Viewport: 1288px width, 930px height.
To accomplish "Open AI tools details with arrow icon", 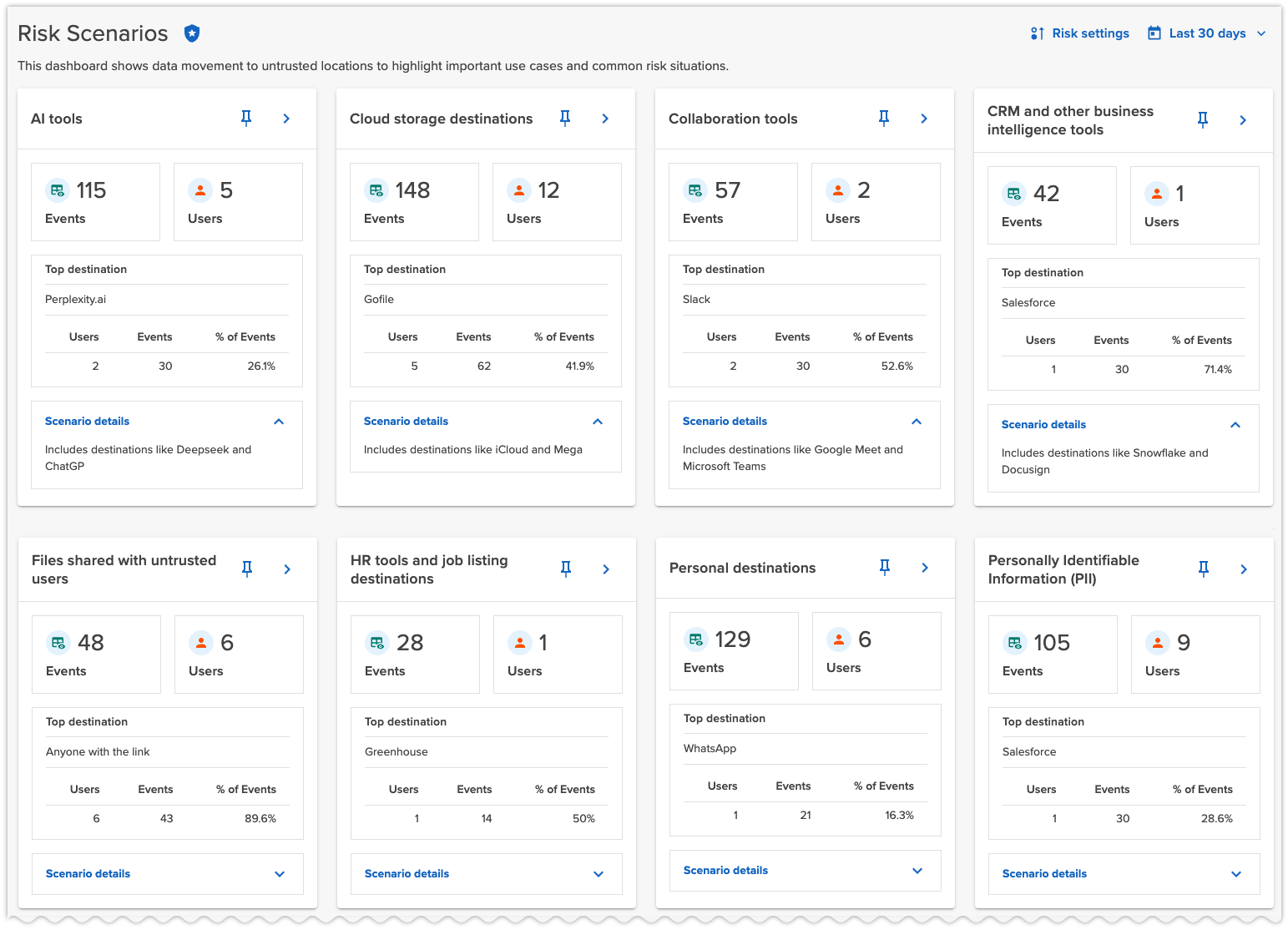I will point(286,119).
